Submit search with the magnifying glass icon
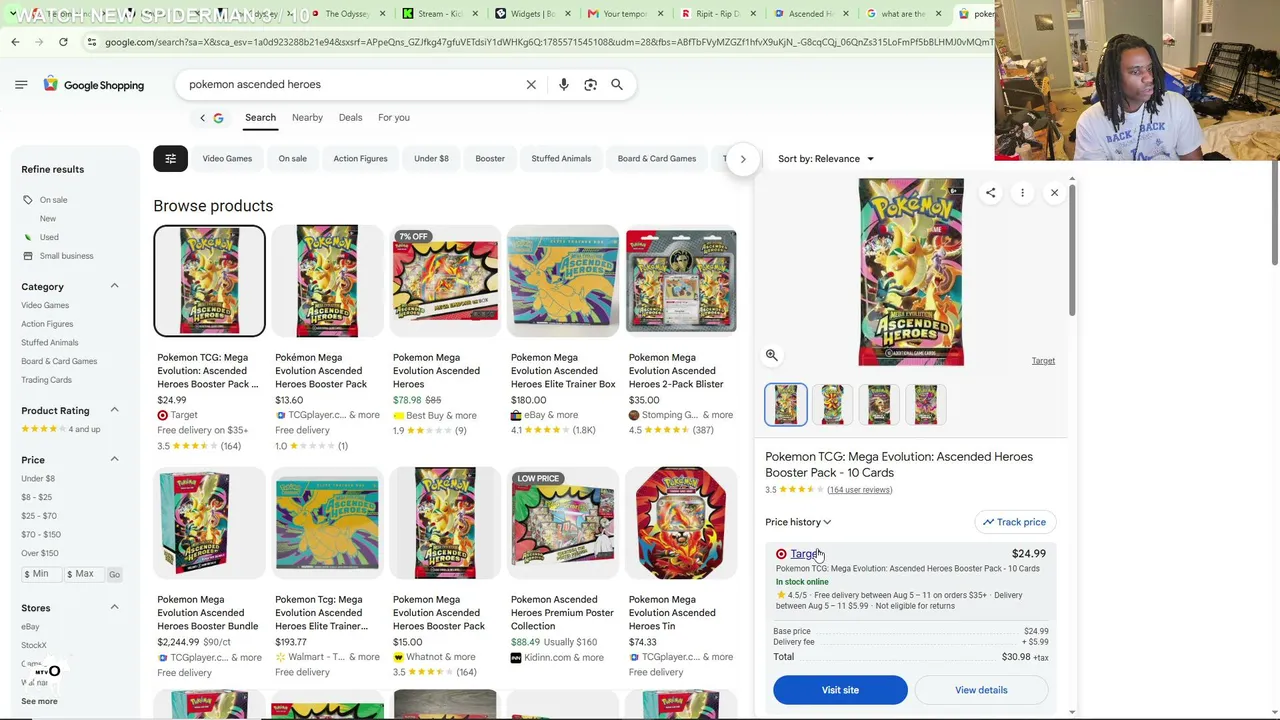1280x720 pixels. pyautogui.click(x=617, y=85)
